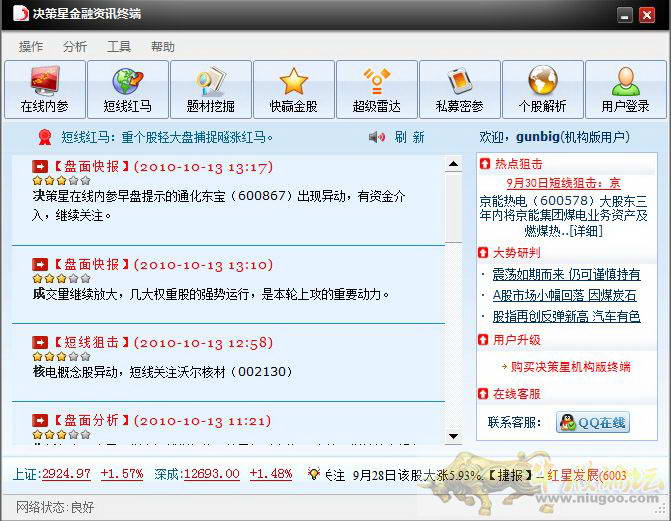Viewport: 671px width, 521px height.
Task: Open the 个股解析 globe icon
Action: 543,89
